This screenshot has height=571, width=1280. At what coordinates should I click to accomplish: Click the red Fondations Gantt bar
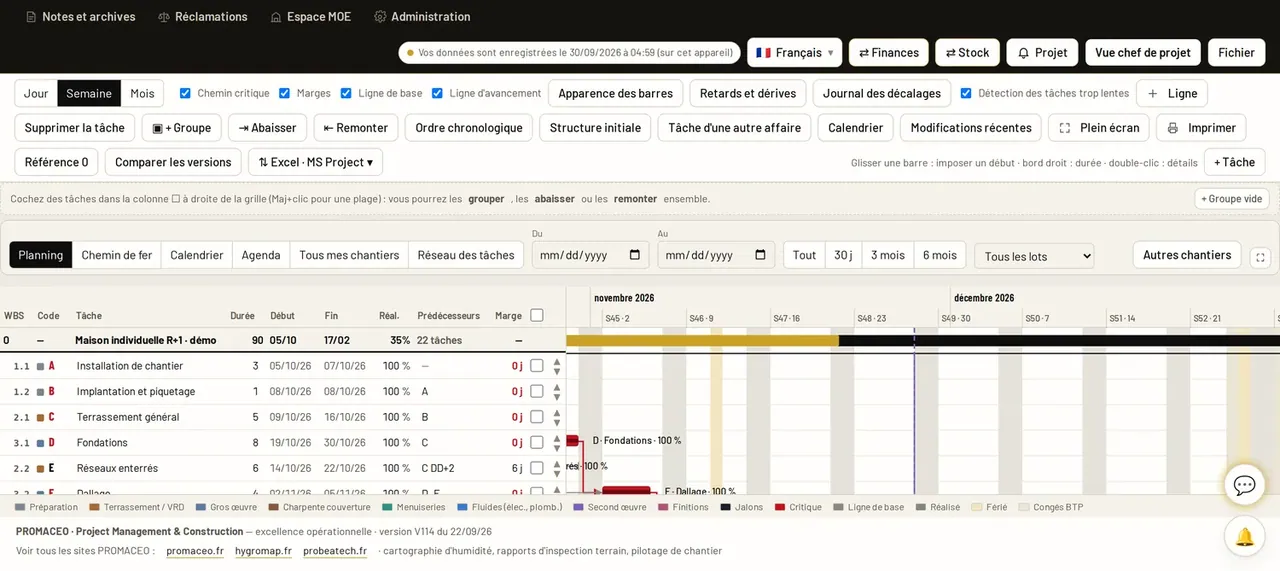(x=572, y=441)
